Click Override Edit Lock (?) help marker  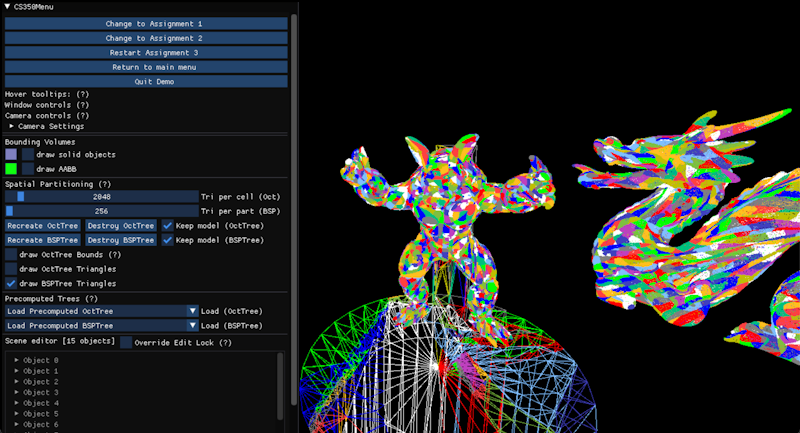[x=226, y=343]
